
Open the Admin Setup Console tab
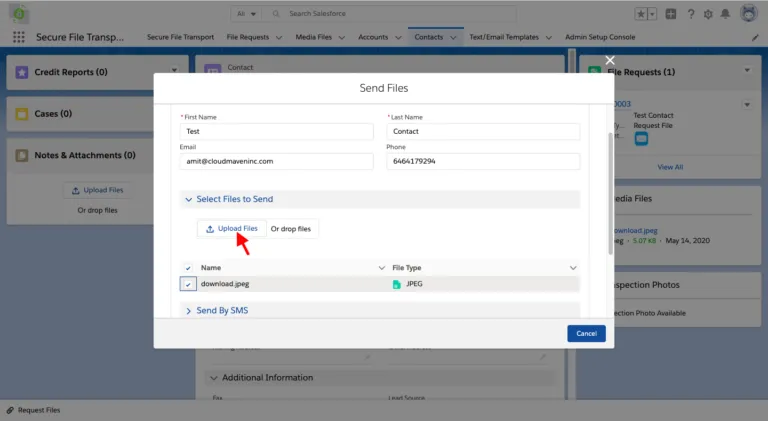600,37
